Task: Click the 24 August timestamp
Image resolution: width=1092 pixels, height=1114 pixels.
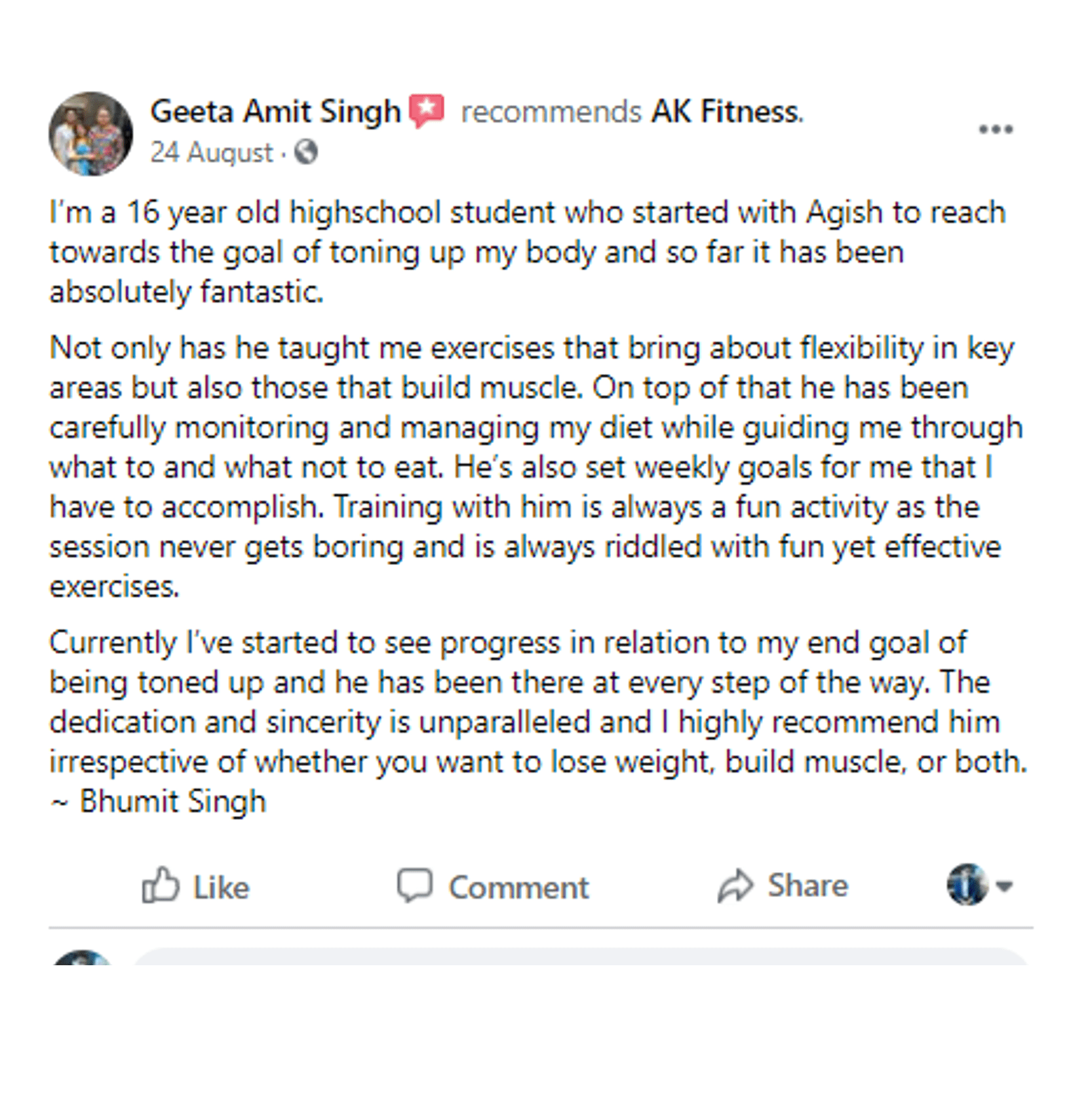Action: [x=211, y=153]
